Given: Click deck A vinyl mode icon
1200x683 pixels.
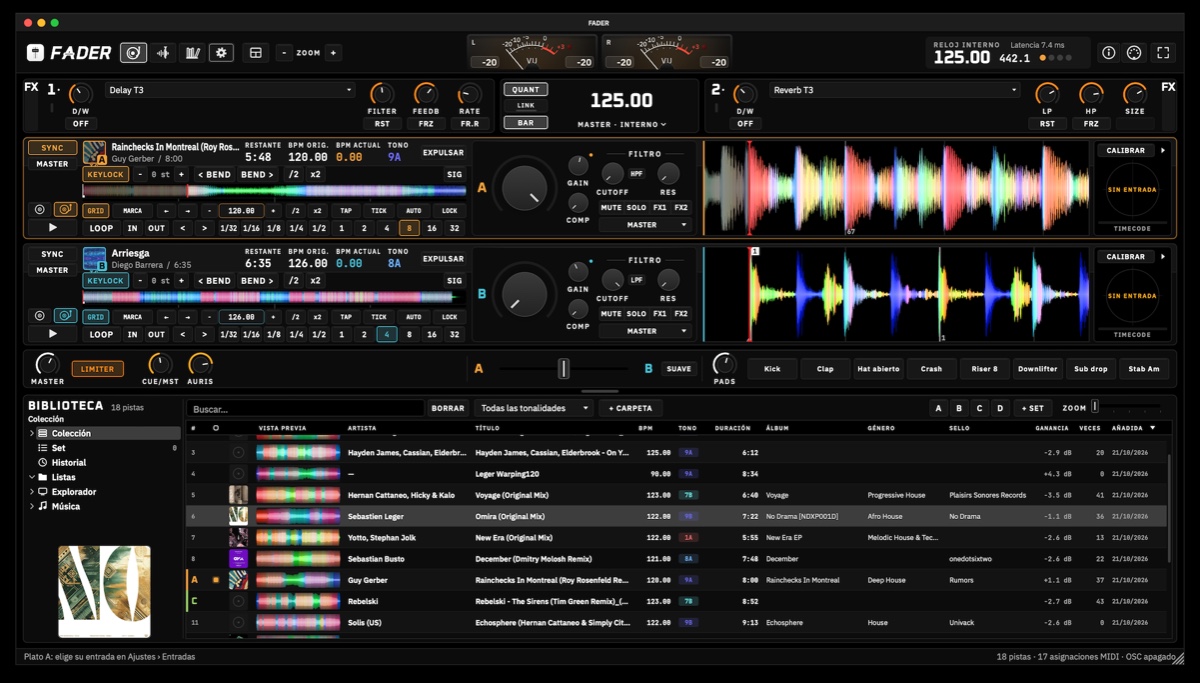Looking at the screenshot, I should pyautogui.click(x=65, y=210).
